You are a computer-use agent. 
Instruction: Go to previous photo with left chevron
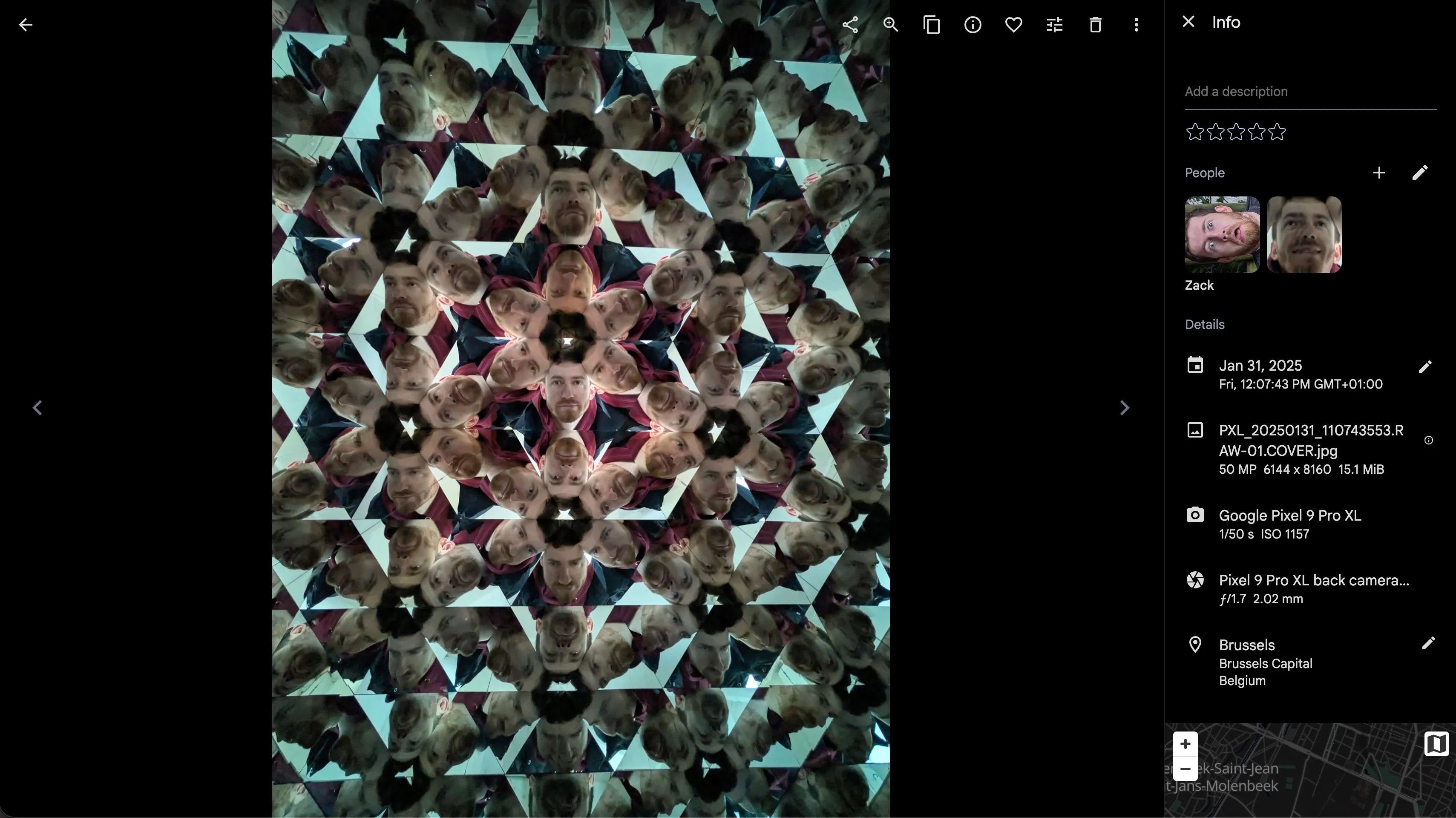[x=37, y=408]
